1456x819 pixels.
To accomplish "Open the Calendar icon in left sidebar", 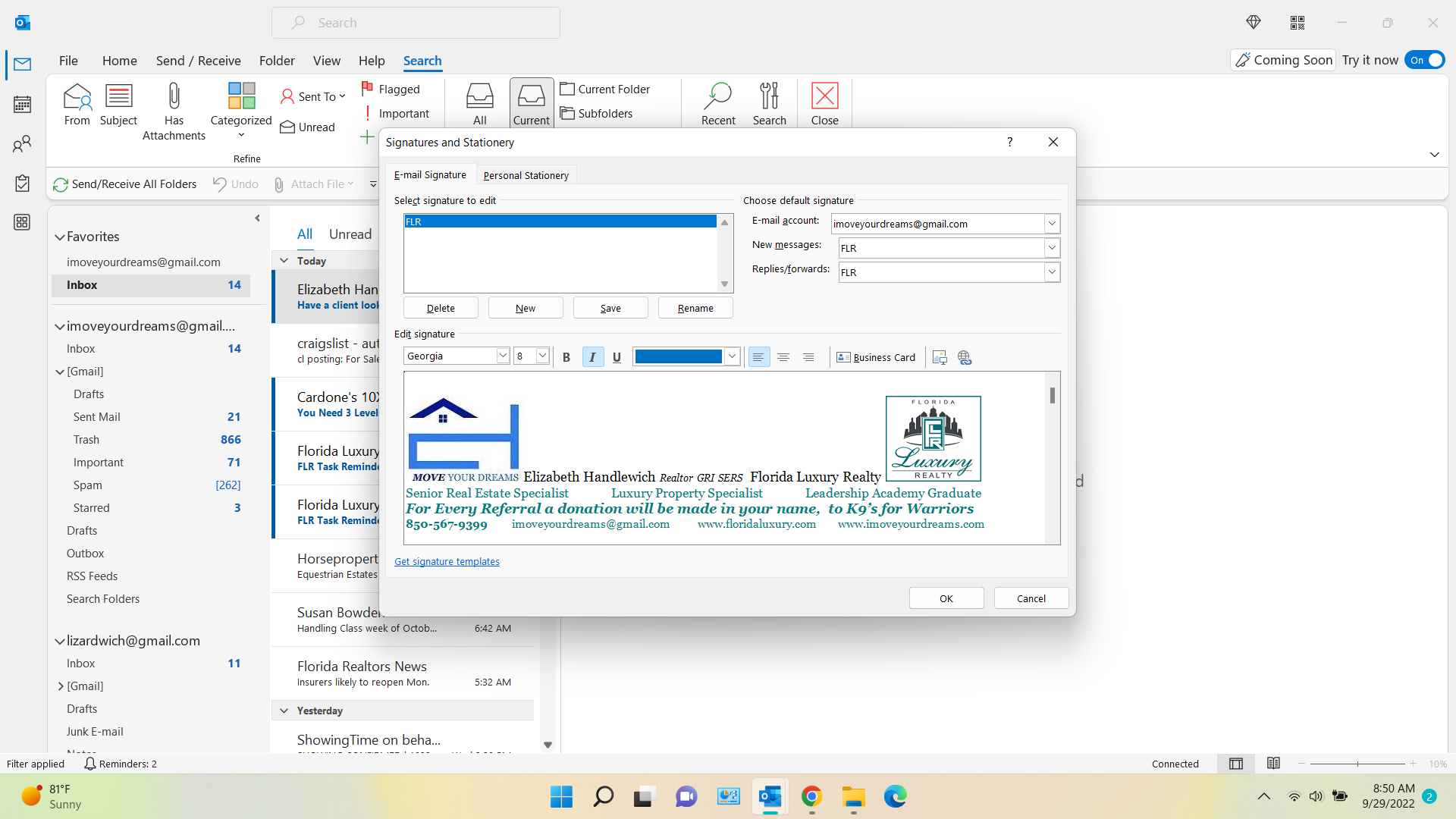I will (22, 104).
